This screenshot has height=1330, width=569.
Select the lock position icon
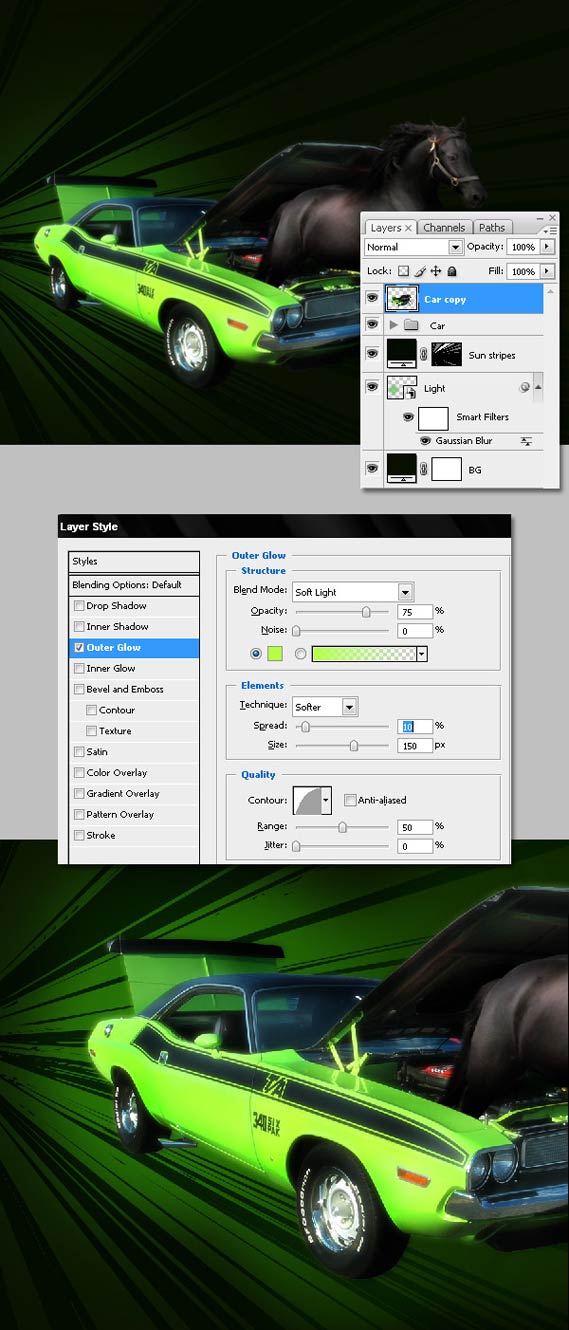[436, 271]
